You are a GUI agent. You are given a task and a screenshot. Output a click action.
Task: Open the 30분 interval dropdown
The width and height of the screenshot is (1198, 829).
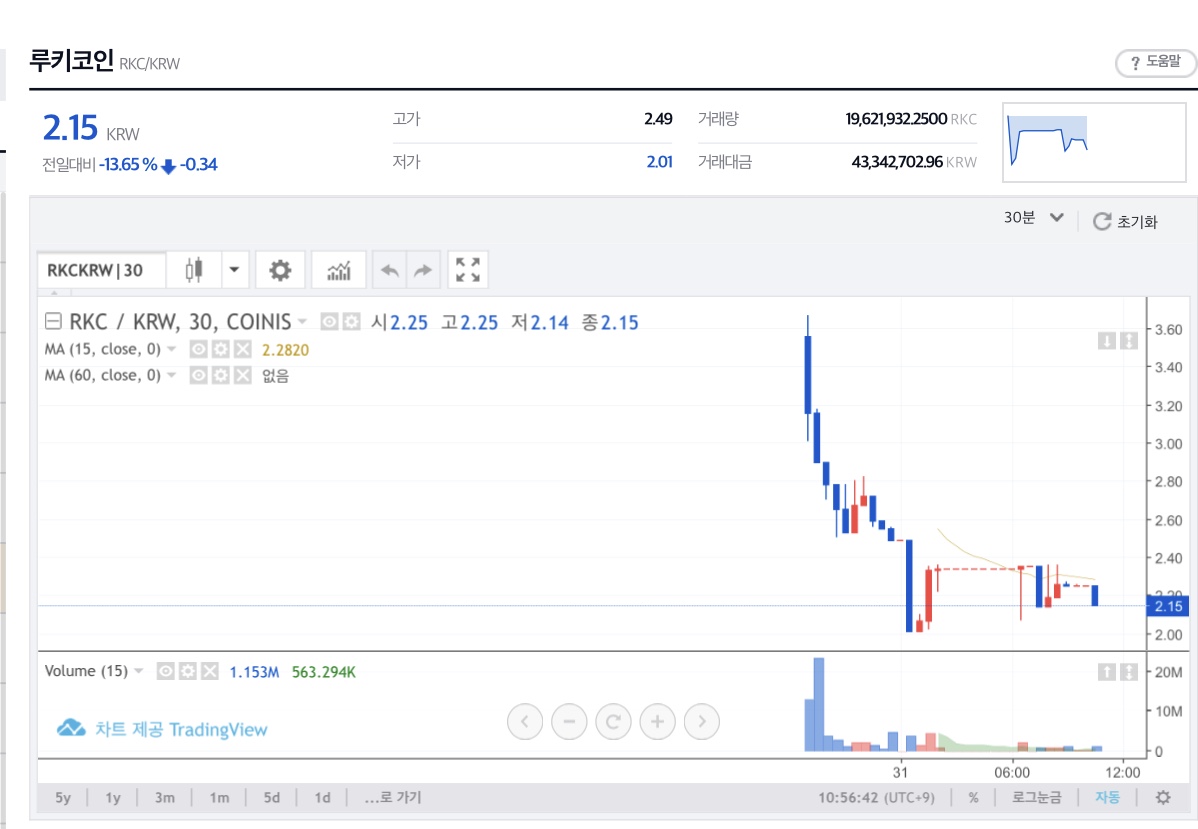point(1034,218)
